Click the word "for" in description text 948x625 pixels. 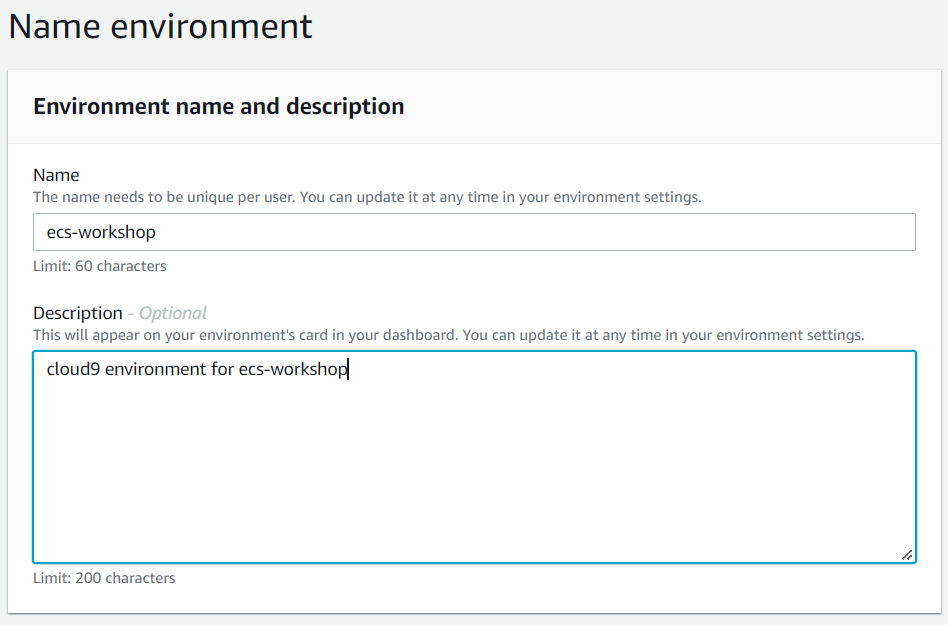(x=222, y=370)
